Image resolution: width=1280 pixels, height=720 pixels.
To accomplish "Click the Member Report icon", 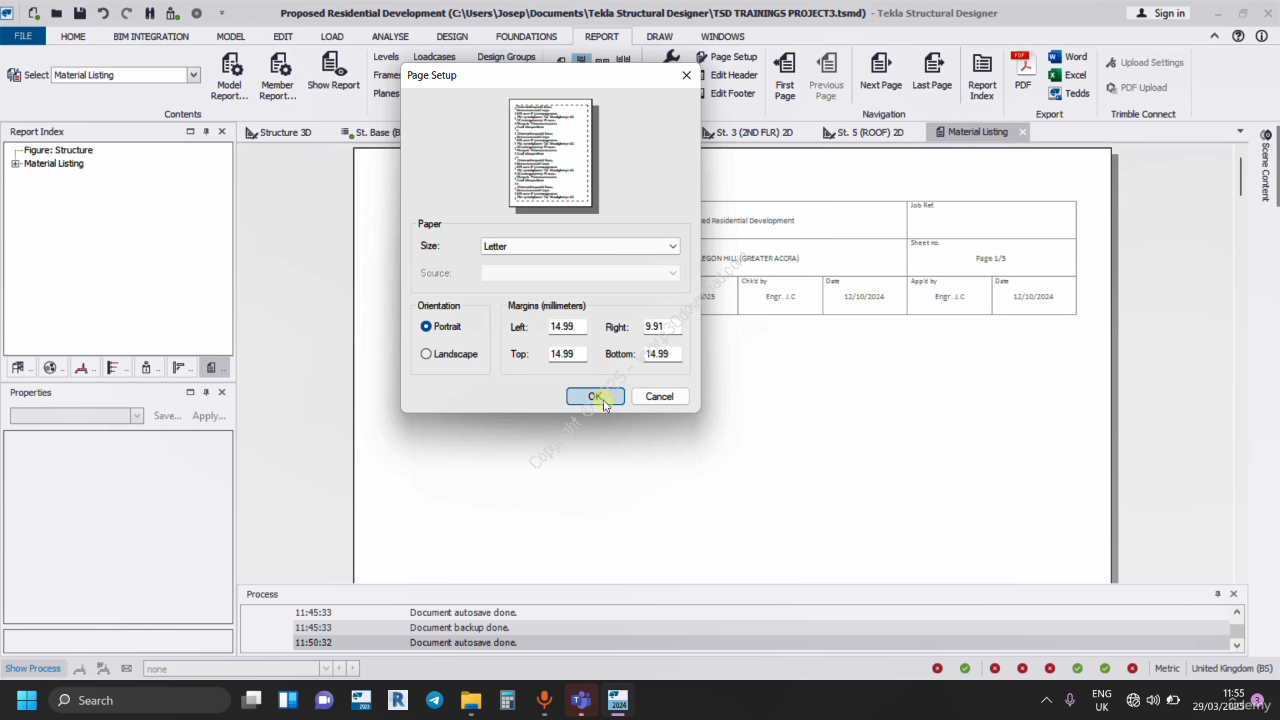I will coord(277,76).
